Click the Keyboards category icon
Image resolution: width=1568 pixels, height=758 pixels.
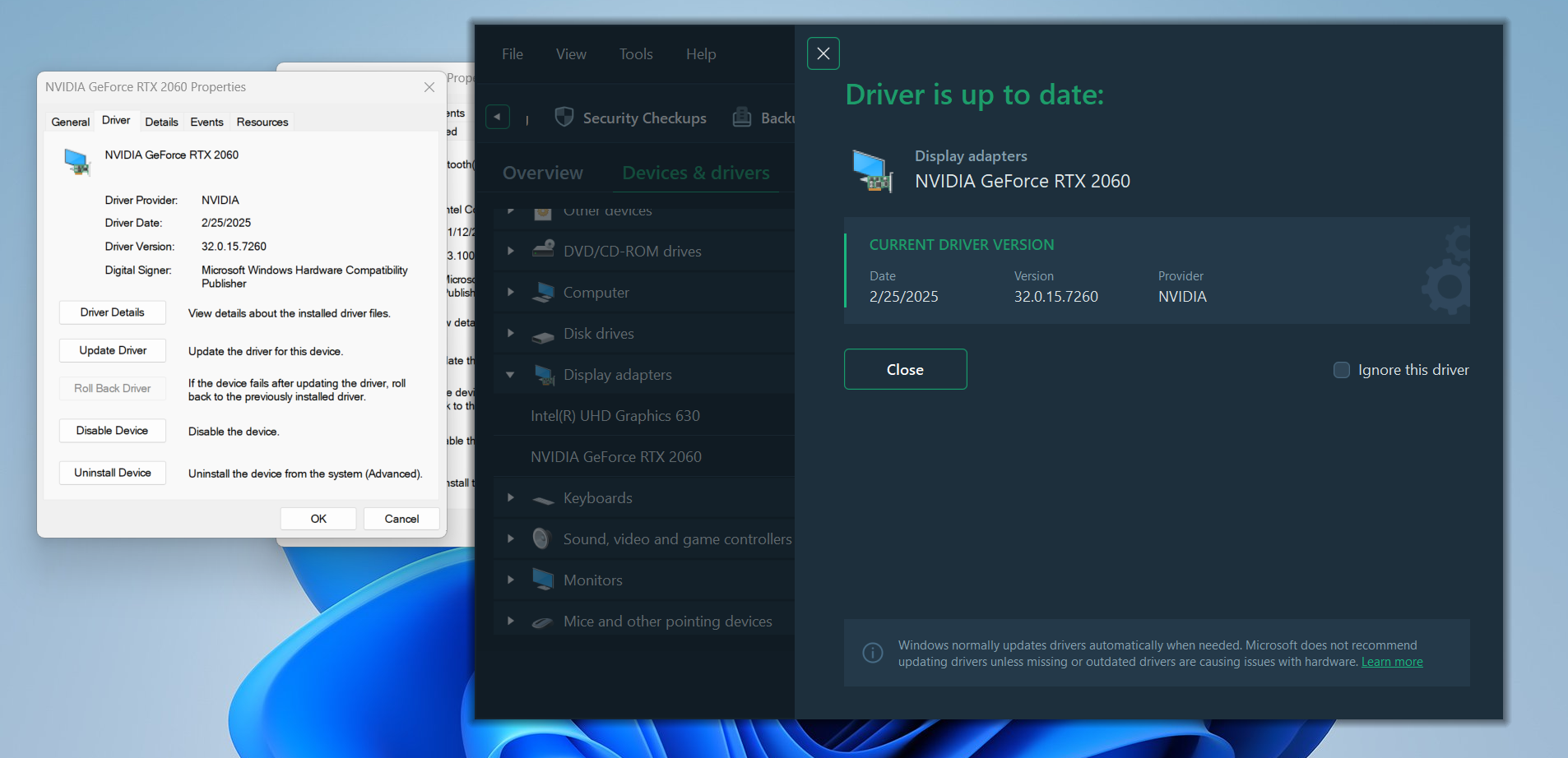[x=543, y=498]
